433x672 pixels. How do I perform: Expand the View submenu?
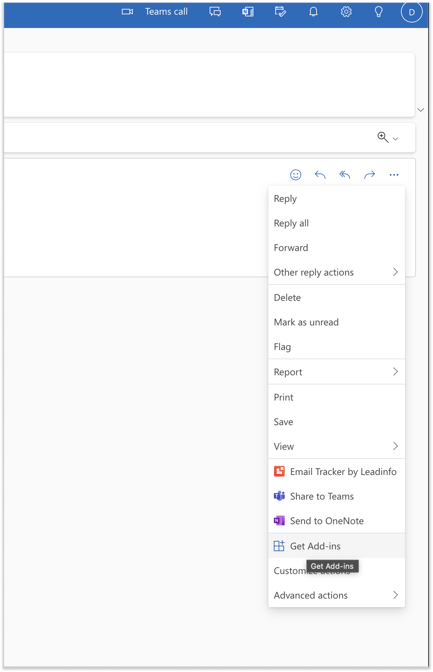(337, 446)
